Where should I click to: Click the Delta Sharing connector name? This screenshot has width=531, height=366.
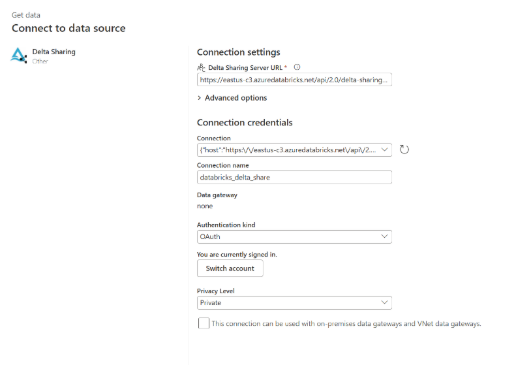pos(54,52)
